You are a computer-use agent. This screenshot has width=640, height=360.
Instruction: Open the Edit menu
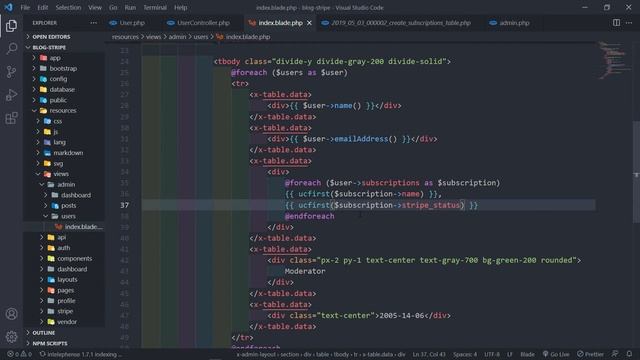[x=42, y=7]
